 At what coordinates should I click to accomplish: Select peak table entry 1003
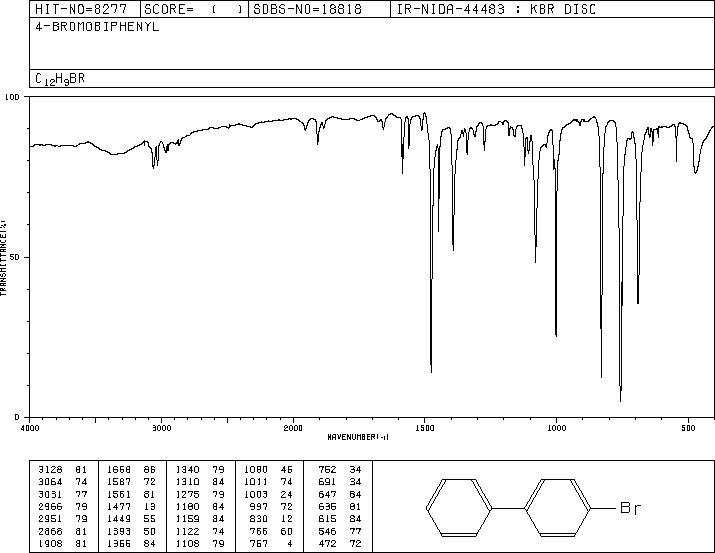pos(256,494)
